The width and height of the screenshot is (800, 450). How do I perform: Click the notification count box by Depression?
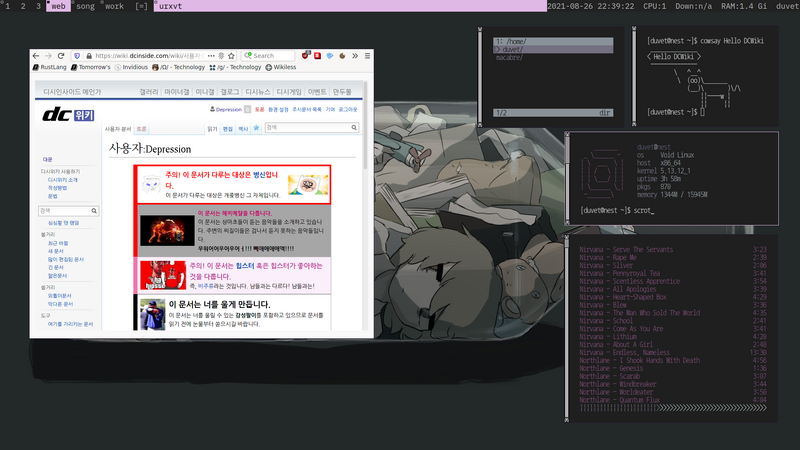pyautogui.click(x=247, y=109)
